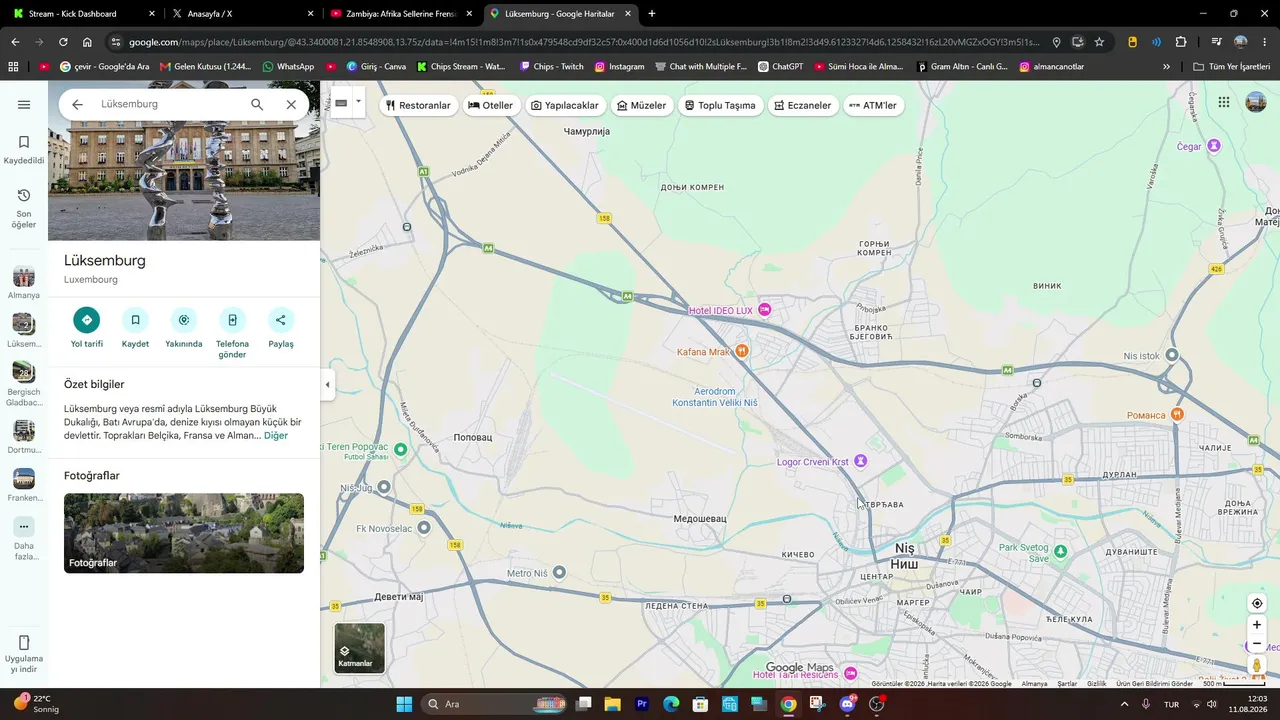Select the Park Svetog Save marker
Viewport: 1280px width, 720px height.
(x=1061, y=552)
